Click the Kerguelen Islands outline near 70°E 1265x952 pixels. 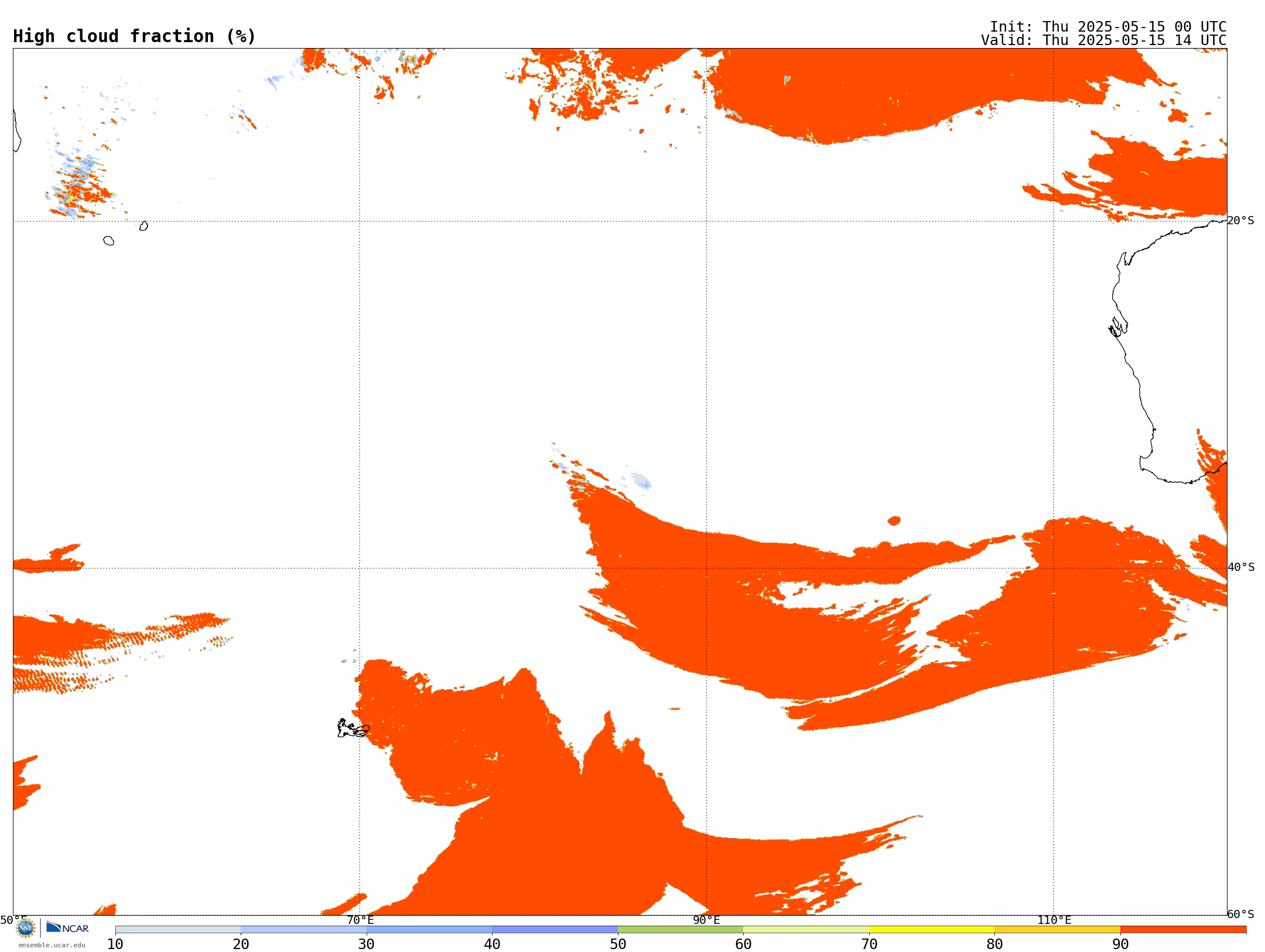tap(353, 728)
